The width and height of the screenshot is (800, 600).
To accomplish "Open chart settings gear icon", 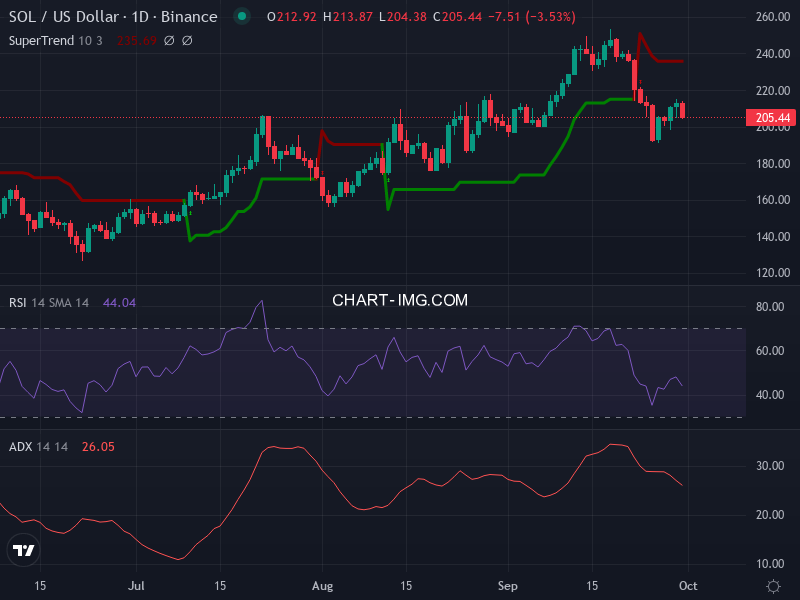I will [x=773, y=585].
